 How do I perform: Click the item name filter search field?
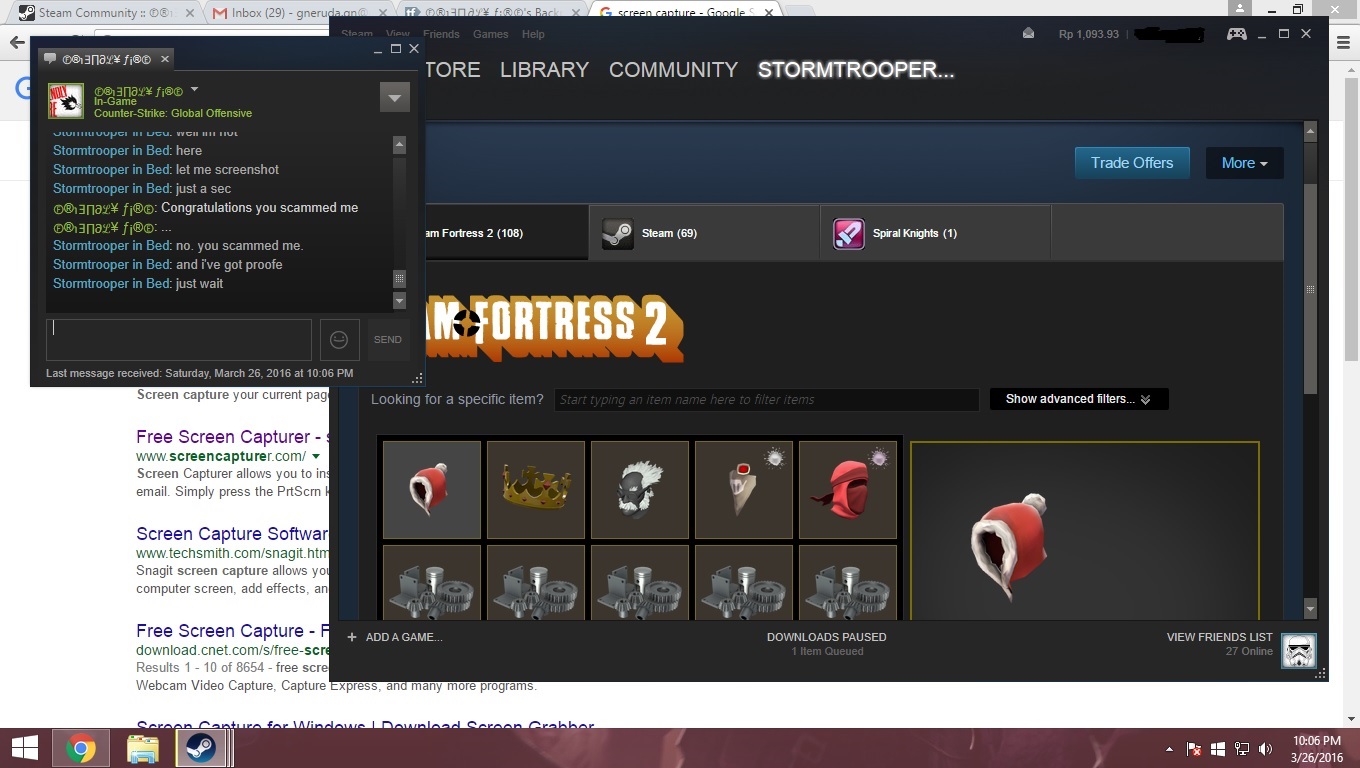click(766, 400)
